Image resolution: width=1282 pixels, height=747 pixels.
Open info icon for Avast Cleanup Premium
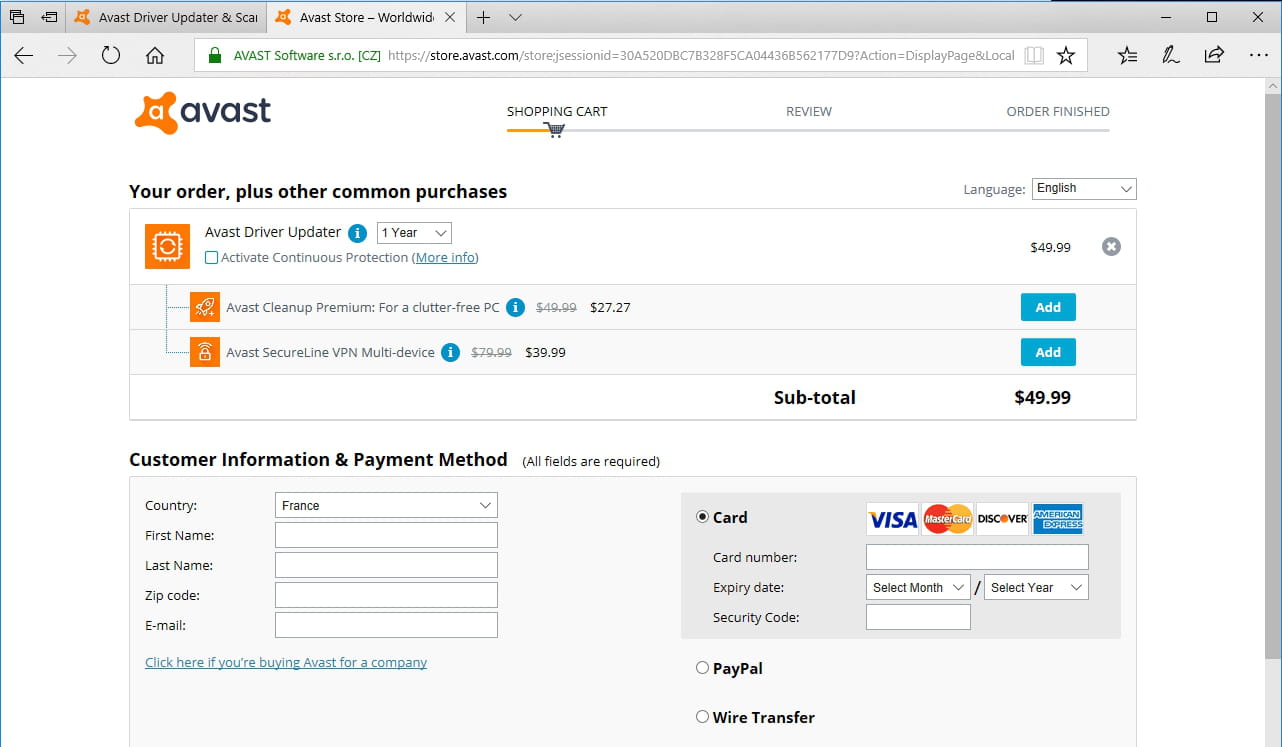click(515, 307)
